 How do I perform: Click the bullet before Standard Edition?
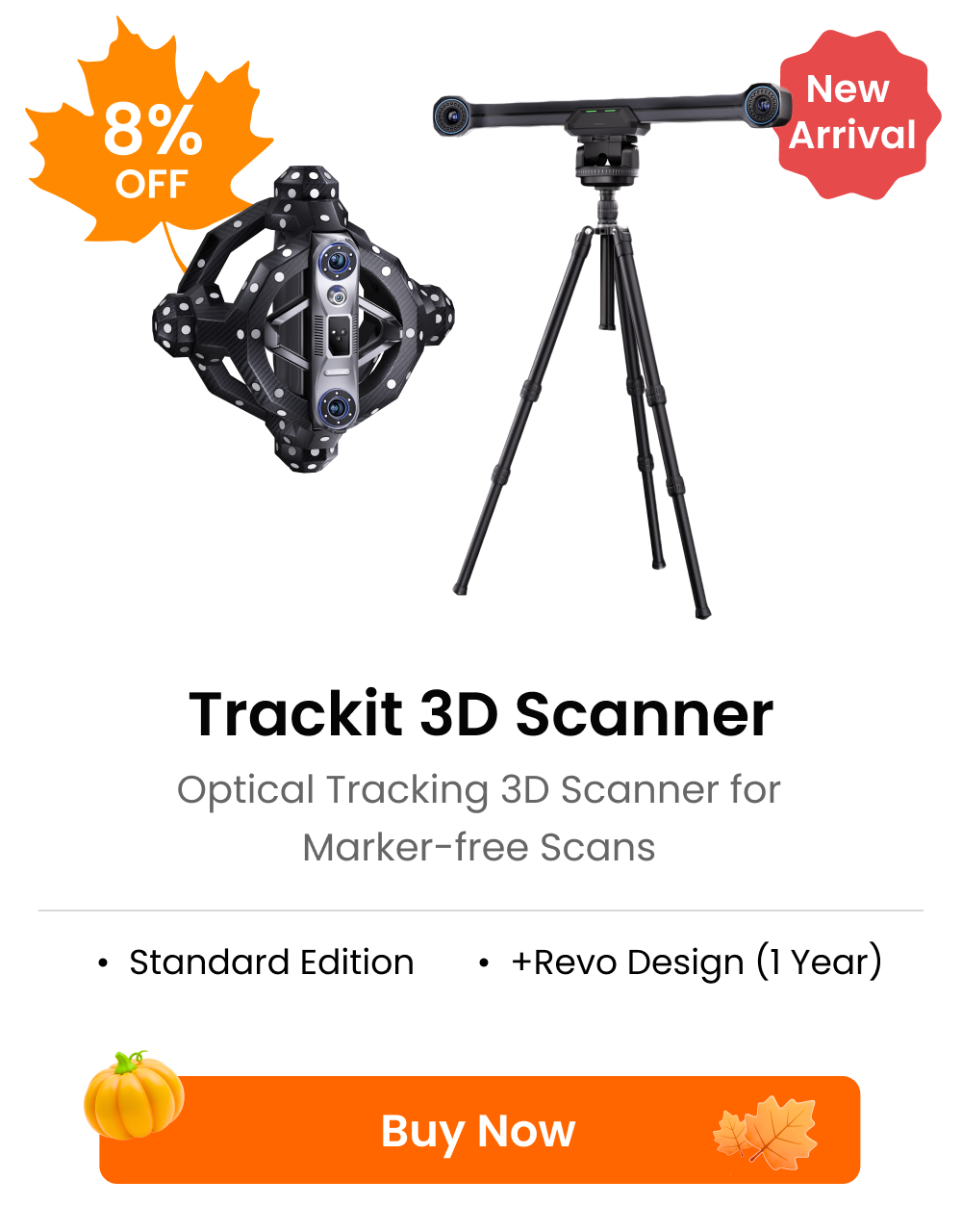(103, 963)
